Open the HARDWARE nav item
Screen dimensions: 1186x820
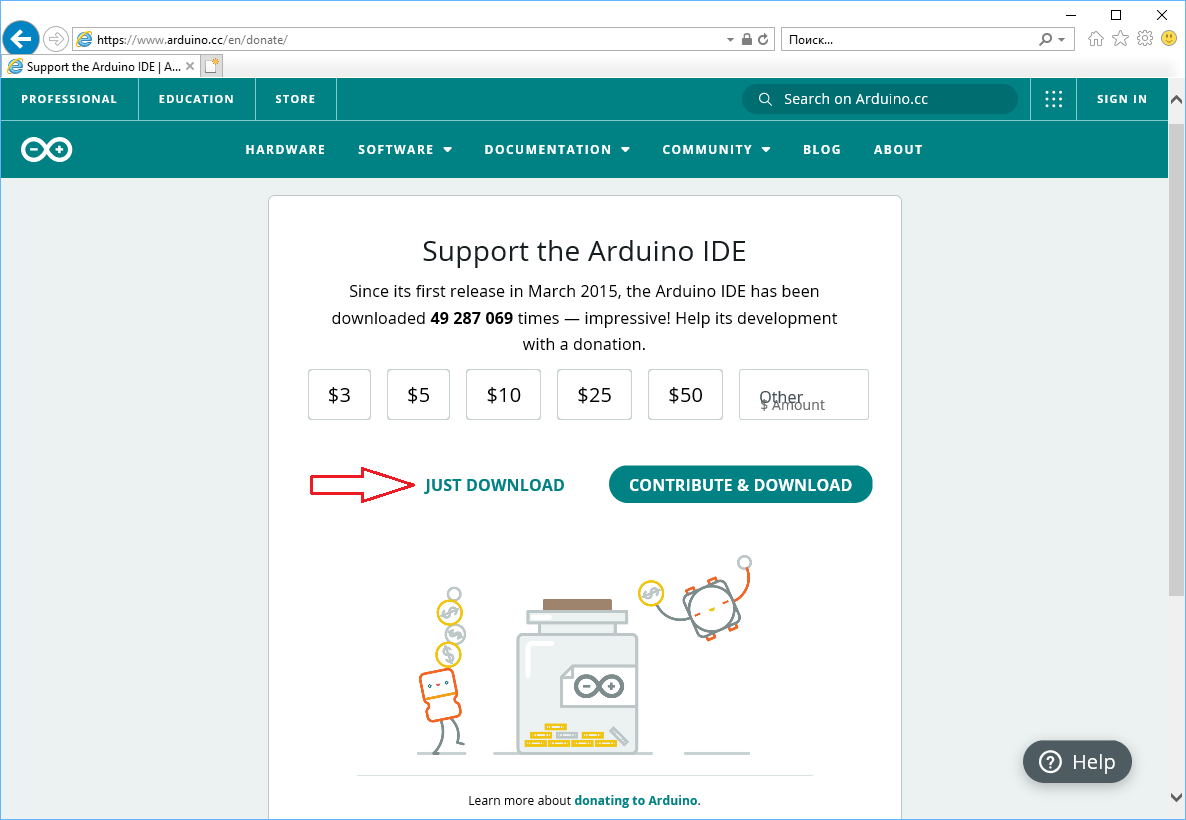pyautogui.click(x=285, y=150)
